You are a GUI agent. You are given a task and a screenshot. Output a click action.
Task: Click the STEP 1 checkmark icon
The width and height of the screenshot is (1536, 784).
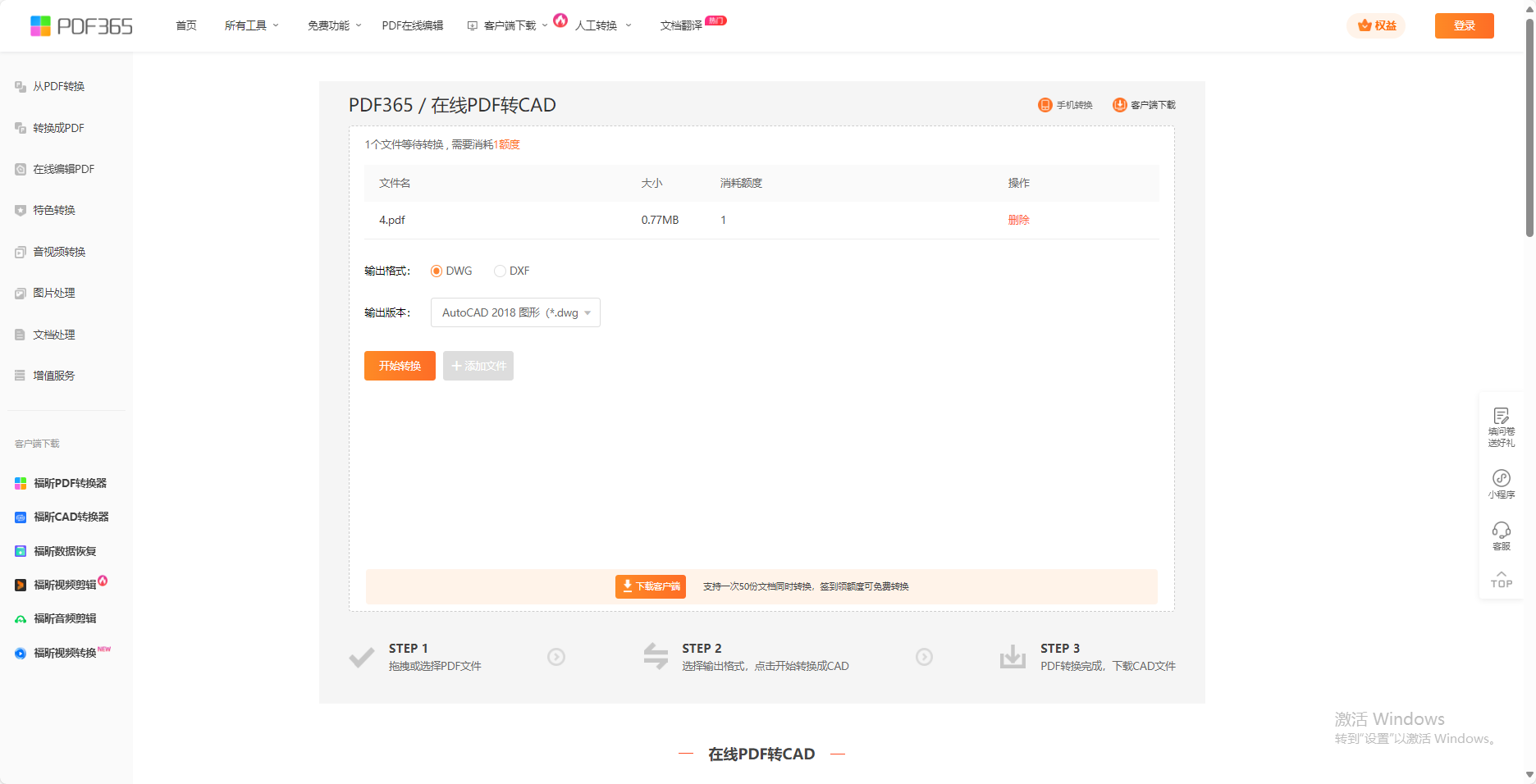362,658
